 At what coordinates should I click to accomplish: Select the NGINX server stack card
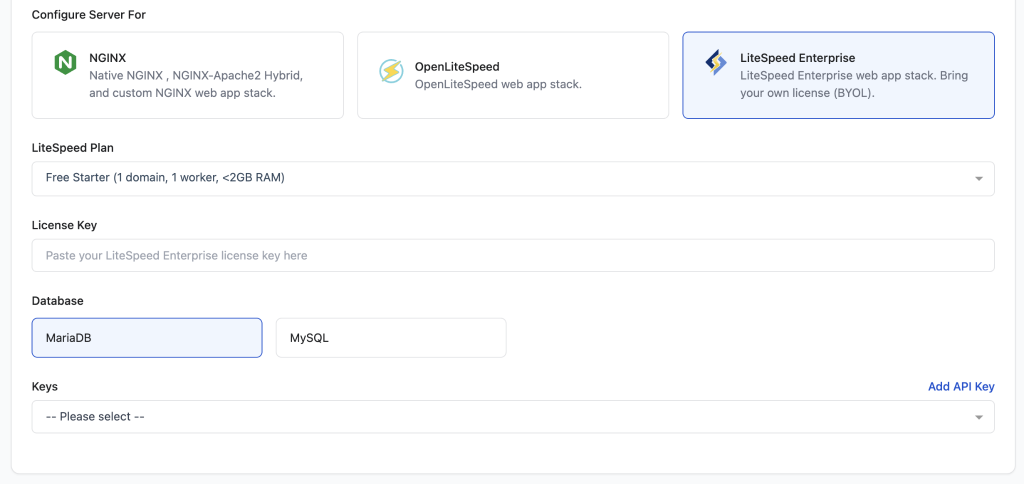point(187,75)
